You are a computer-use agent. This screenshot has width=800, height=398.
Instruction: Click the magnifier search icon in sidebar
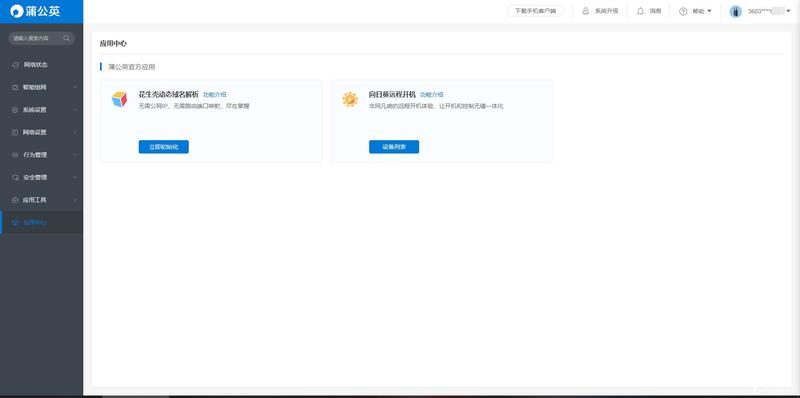point(66,38)
